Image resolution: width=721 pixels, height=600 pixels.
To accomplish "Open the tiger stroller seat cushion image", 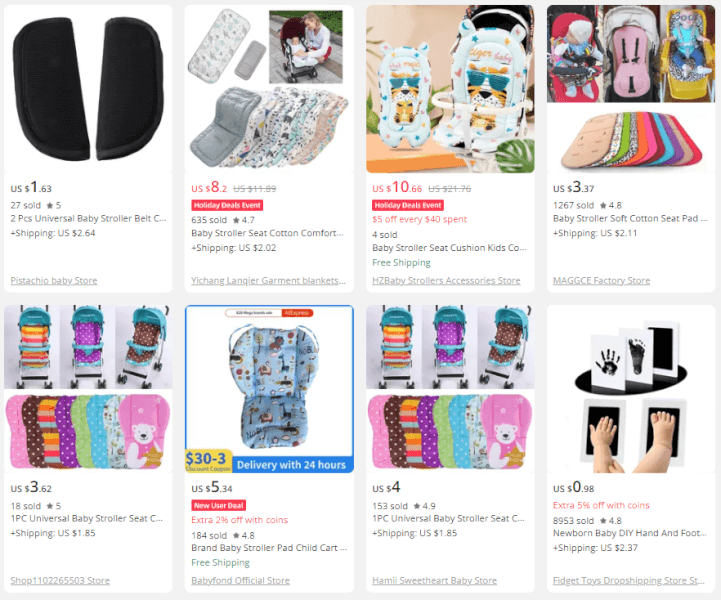I will point(450,89).
